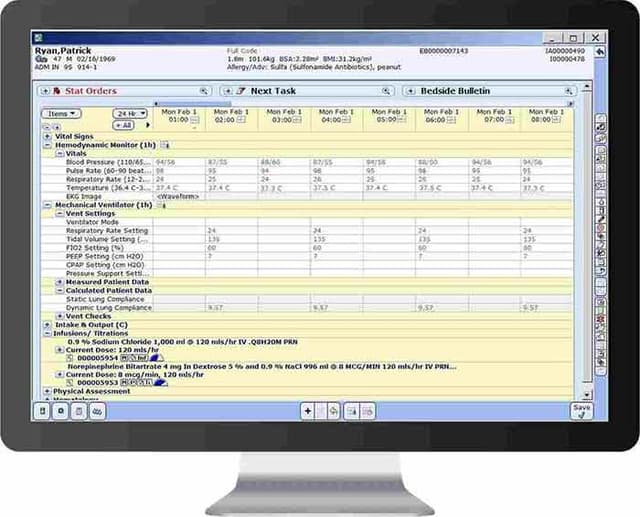The width and height of the screenshot is (640, 517).
Task: Click the last icon in bottom center toolbar
Action: (x=367, y=411)
